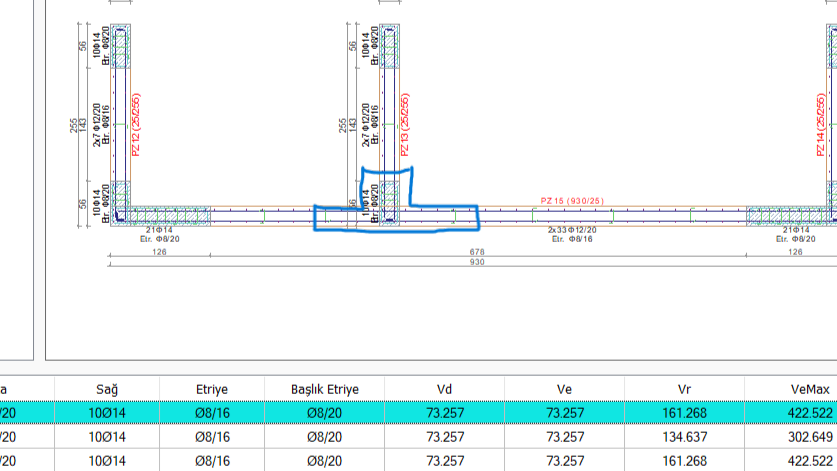
Task: Select 10Ø14 in the row with 134.637
Action: coord(107,437)
